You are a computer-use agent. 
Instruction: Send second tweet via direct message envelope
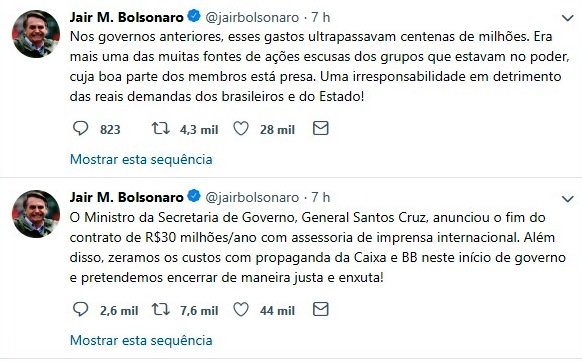(x=321, y=309)
